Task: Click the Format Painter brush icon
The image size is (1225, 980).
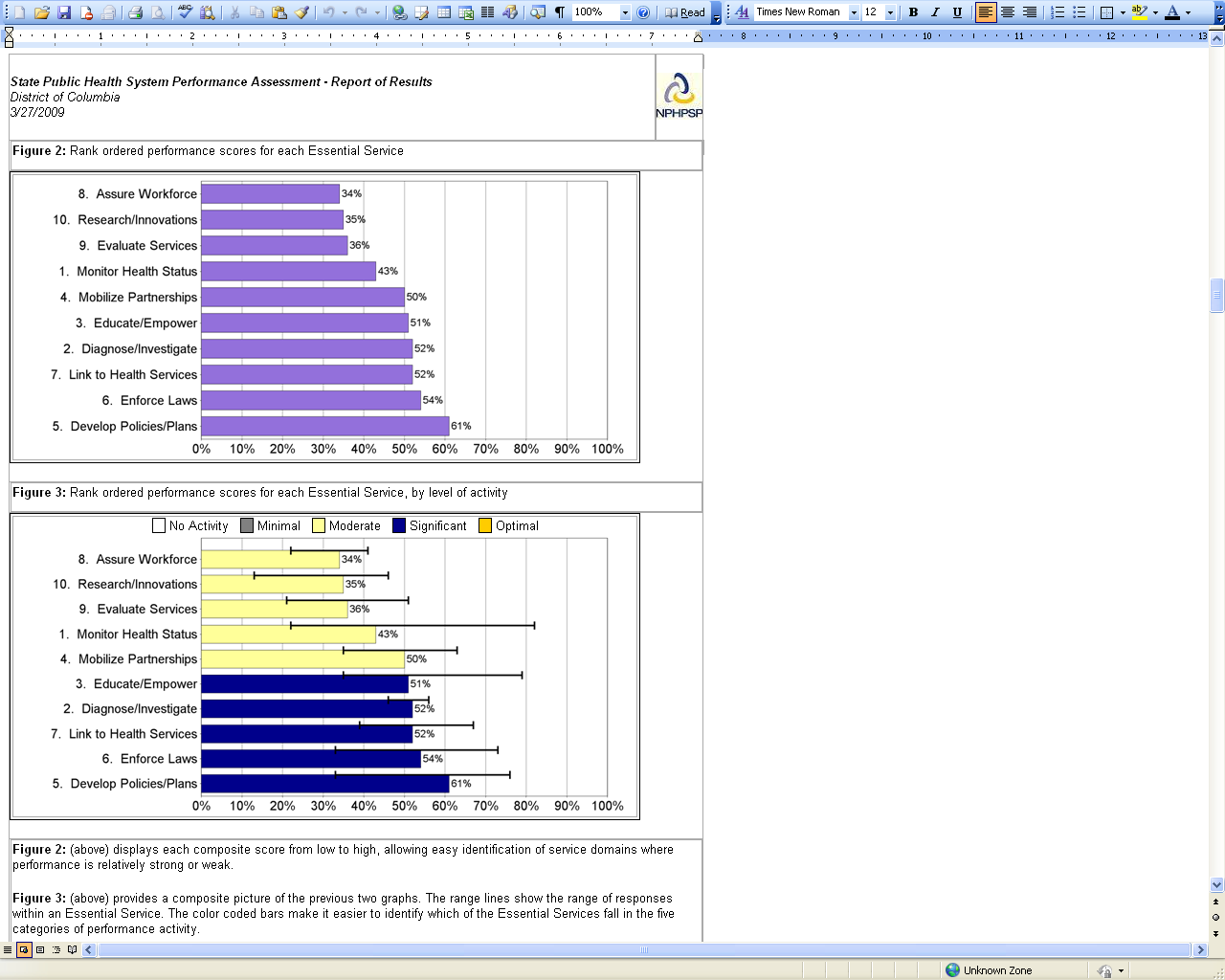Action: click(x=301, y=12)
